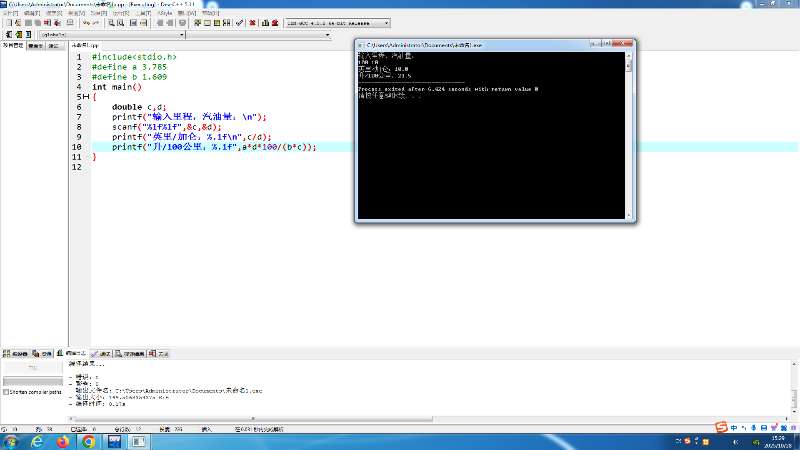This screenshot has width=800, height=450.
Task: Switch to the 编译日志 bottom tab
Action: [x=72, y=353]
